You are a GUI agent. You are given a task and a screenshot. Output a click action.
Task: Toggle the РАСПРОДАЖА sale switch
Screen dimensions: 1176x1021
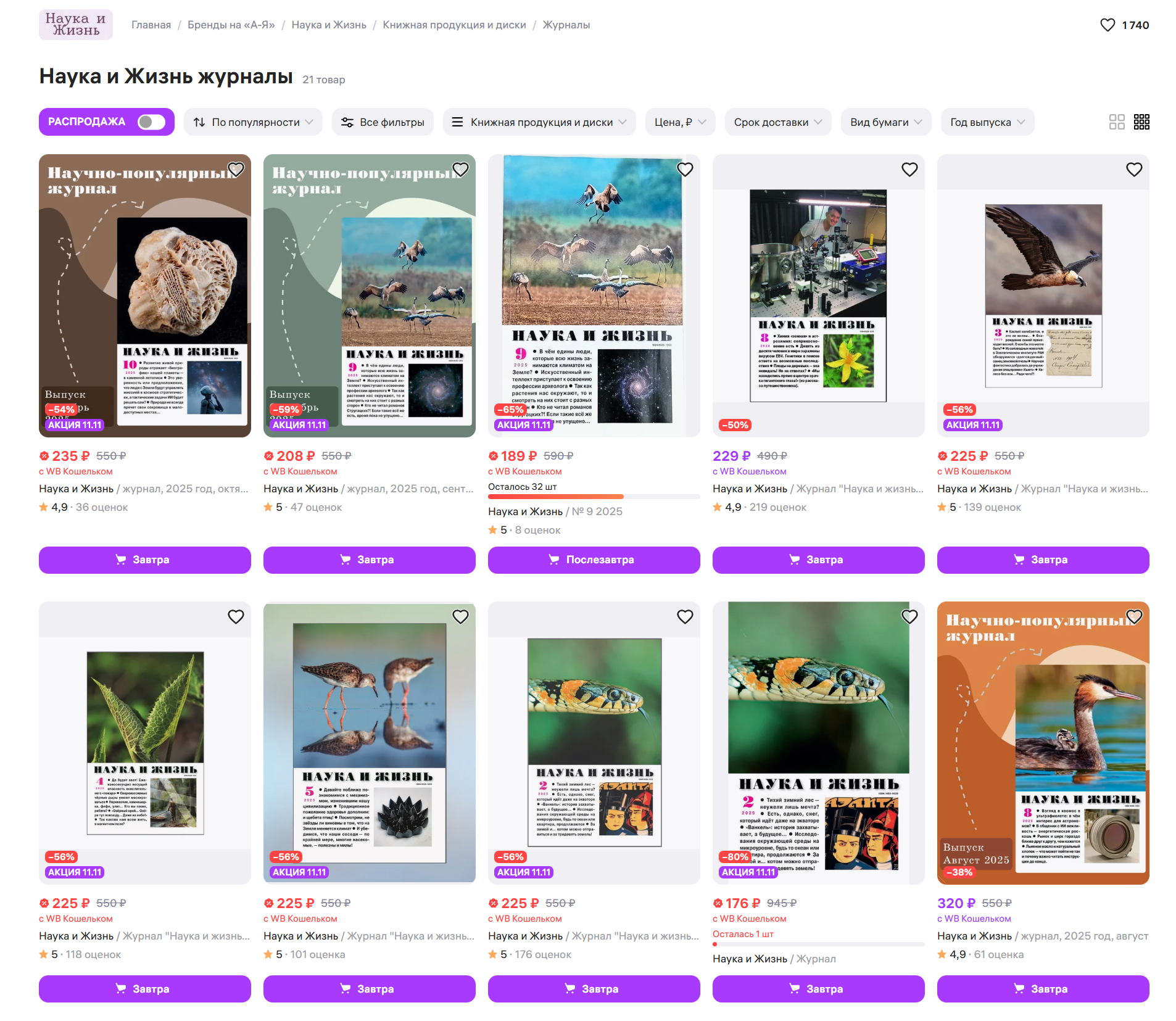pos(151,122)
